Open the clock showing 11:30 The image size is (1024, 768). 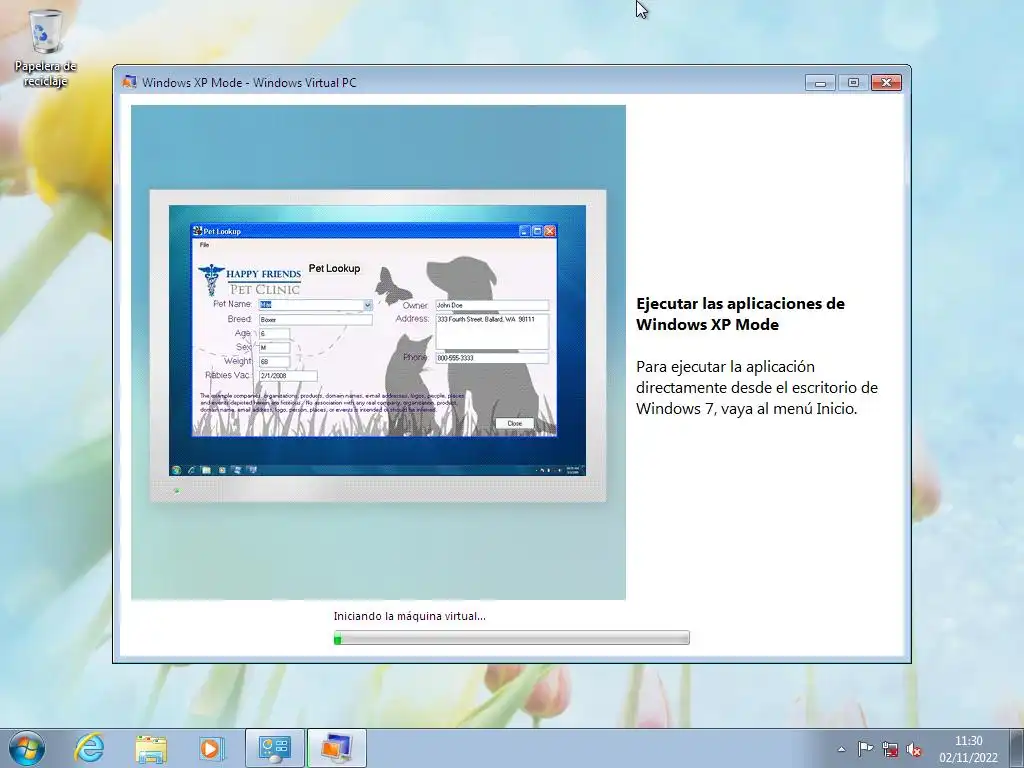(x=968, y=741)
